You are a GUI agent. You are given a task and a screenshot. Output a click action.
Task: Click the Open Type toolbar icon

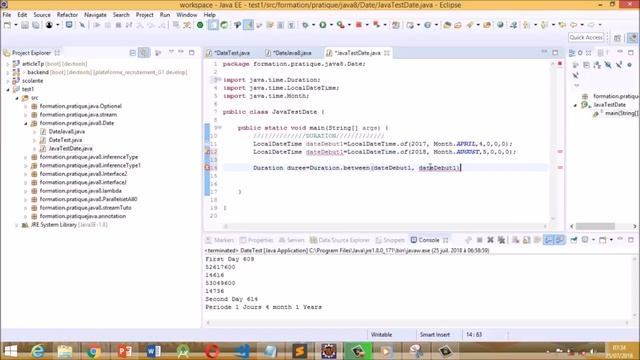click(447, 25)
